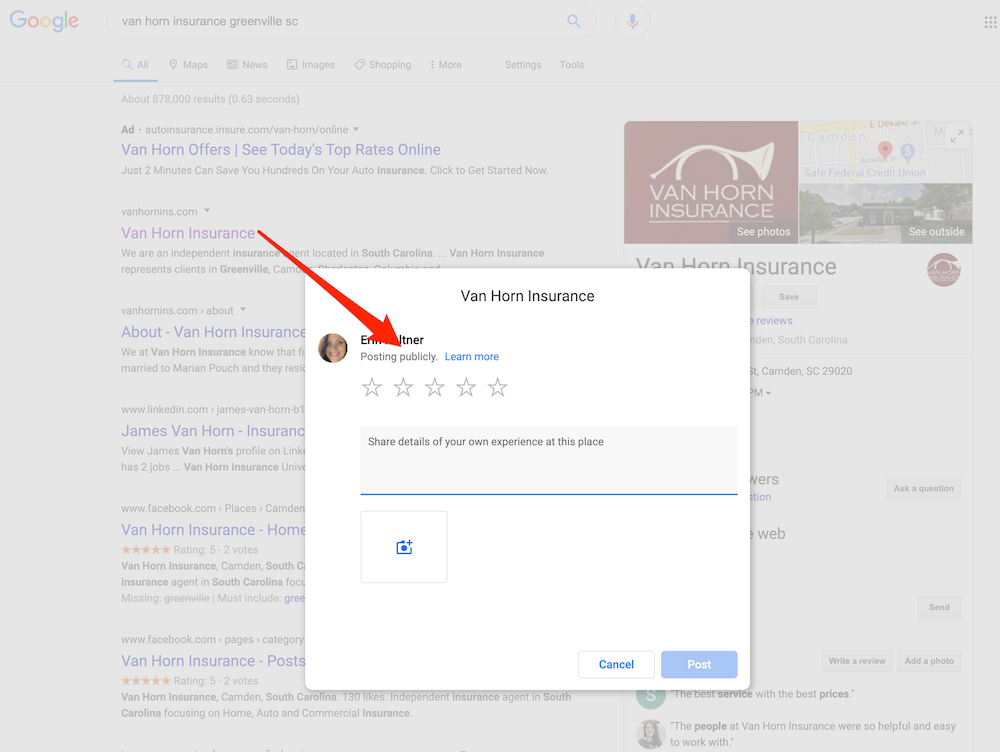Click the Google logo

44,20
